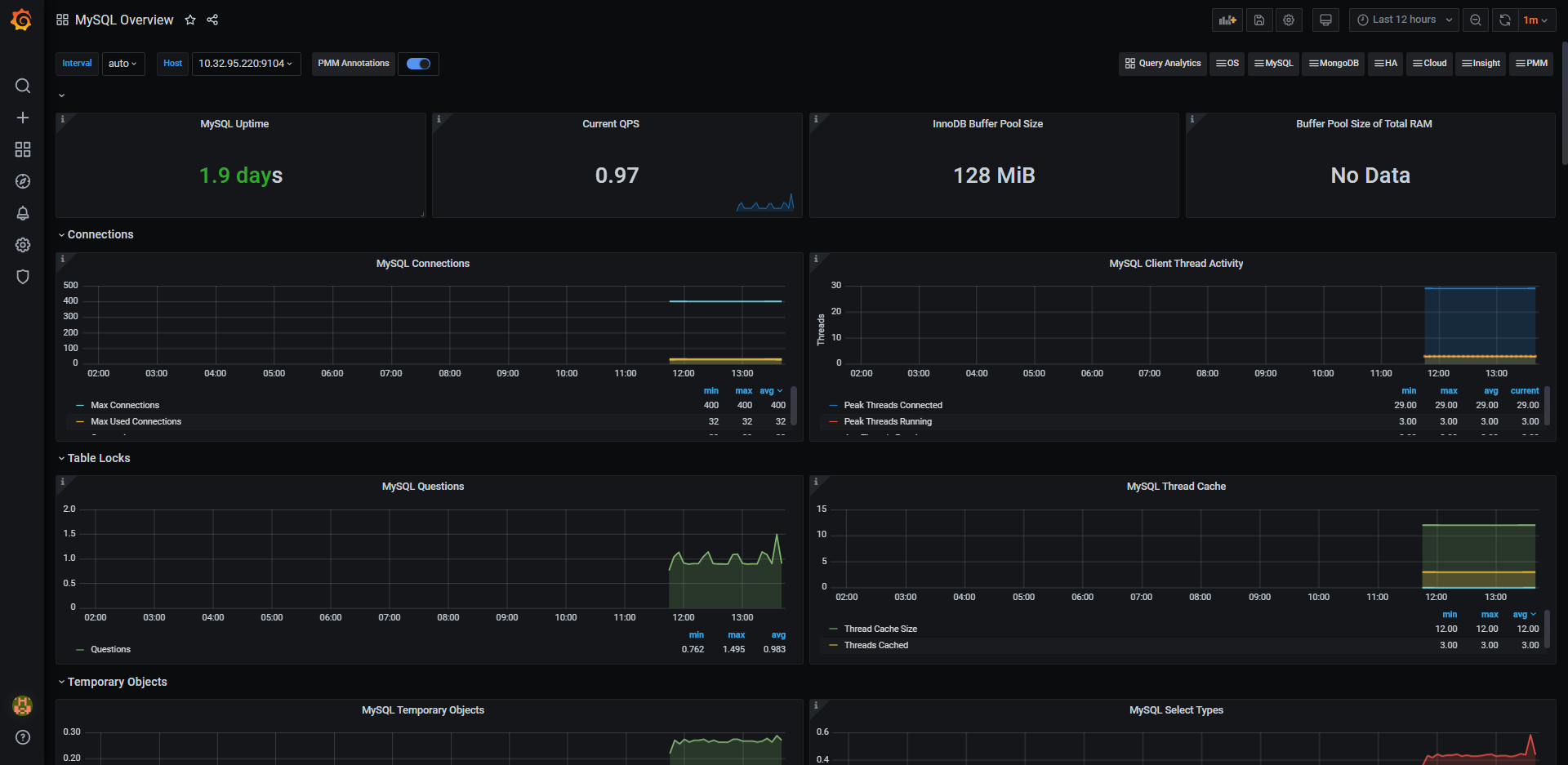Click info icon on MySQL Thread Cache panel
This screenshot has height=765, width=1568.
pos(816,482)
